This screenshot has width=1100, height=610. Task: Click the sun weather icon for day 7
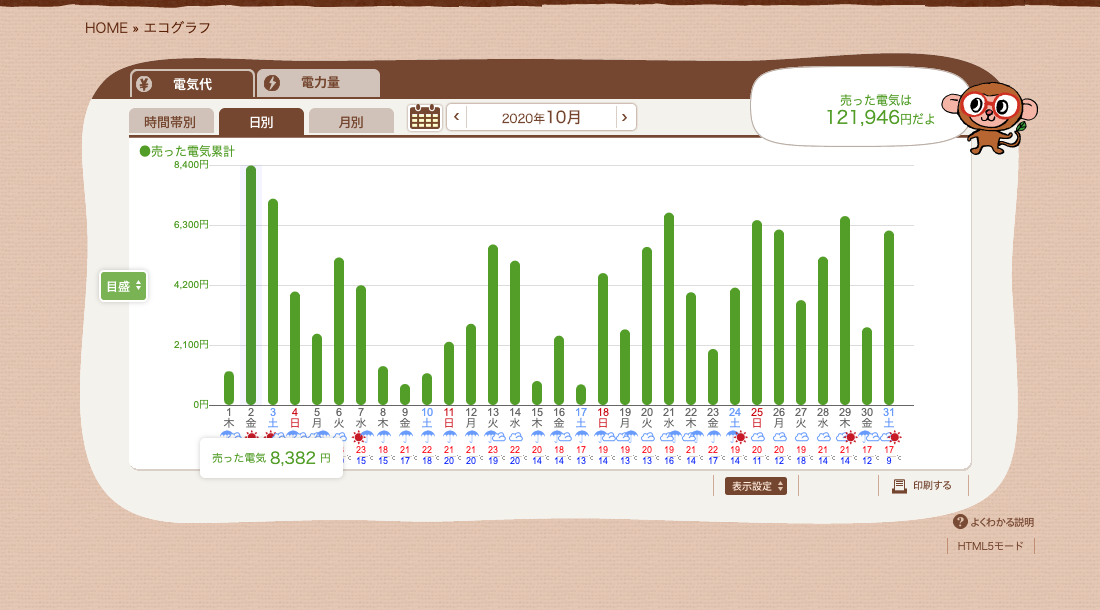coord(360,437)
